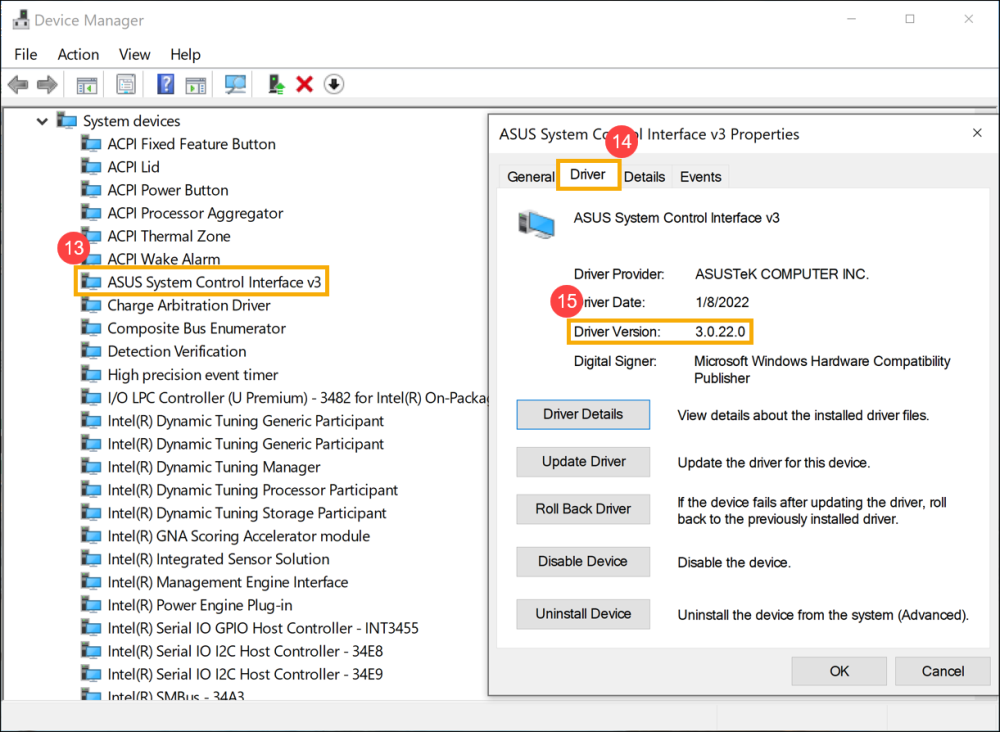
Task: Toggle the show/hide console tree icon
Action: (87, 84)
